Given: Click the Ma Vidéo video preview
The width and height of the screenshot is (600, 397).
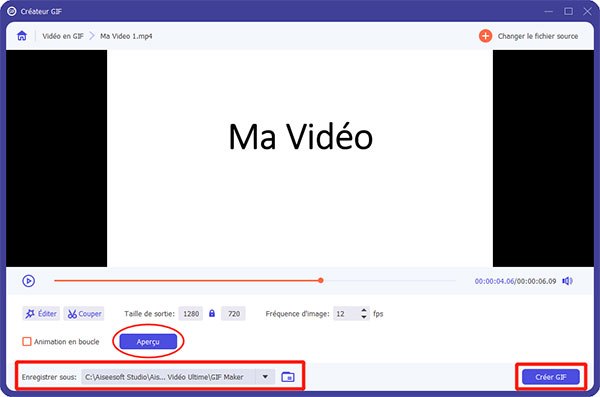Looking at the screenshot, I should [x=300, y=158].
